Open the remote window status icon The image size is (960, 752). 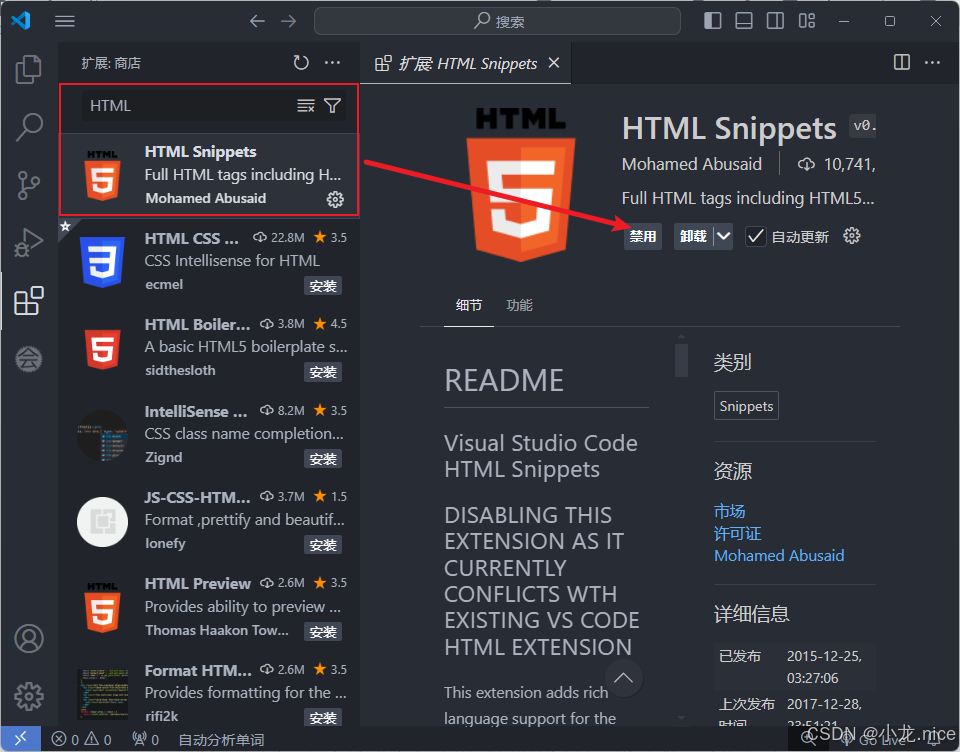tap(21, 739)
